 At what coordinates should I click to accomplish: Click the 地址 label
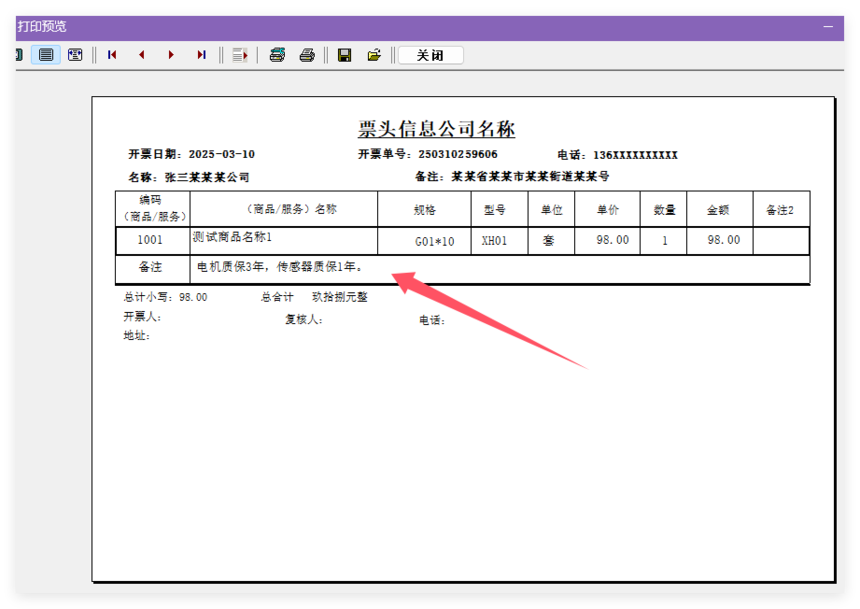coord(137,335)
